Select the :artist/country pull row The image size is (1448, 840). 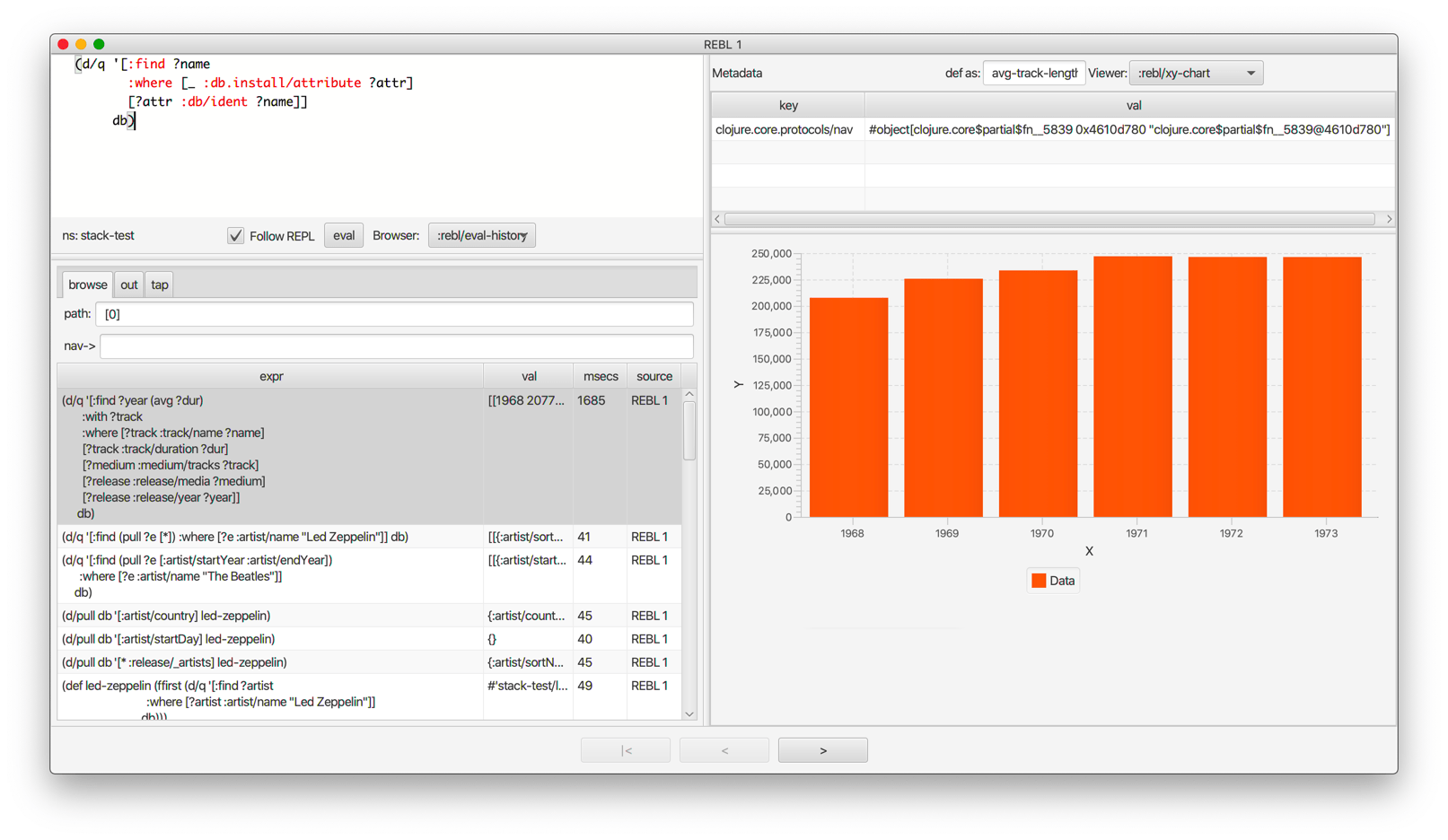(x=369, y=616)
